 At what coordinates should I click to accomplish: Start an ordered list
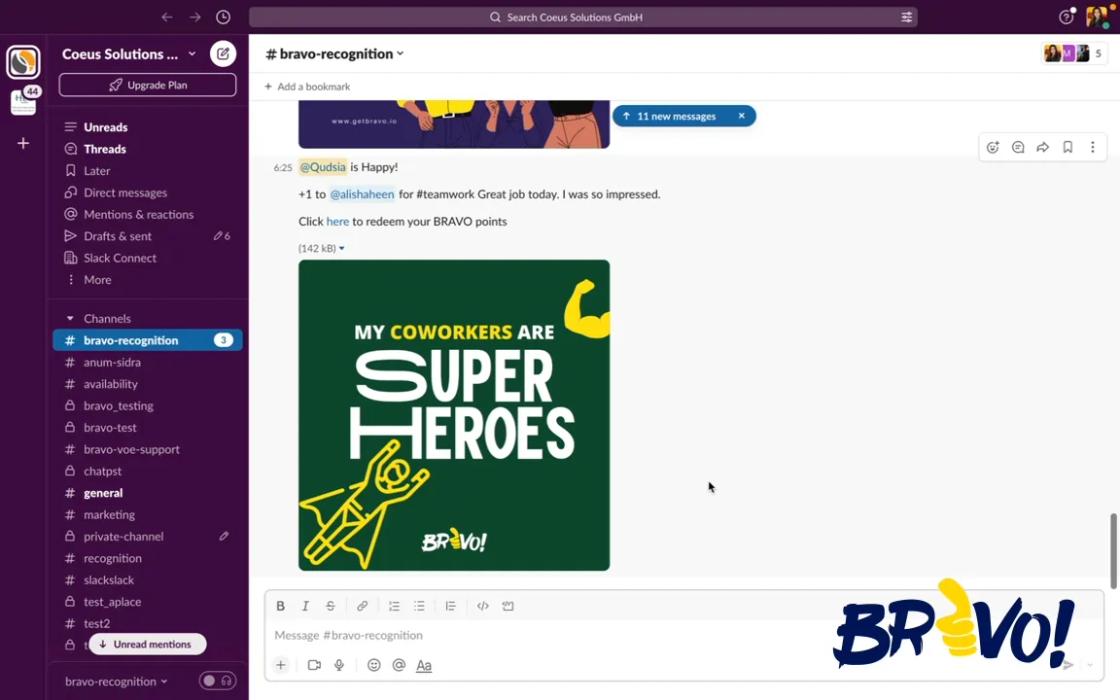(x=394, y=606)
